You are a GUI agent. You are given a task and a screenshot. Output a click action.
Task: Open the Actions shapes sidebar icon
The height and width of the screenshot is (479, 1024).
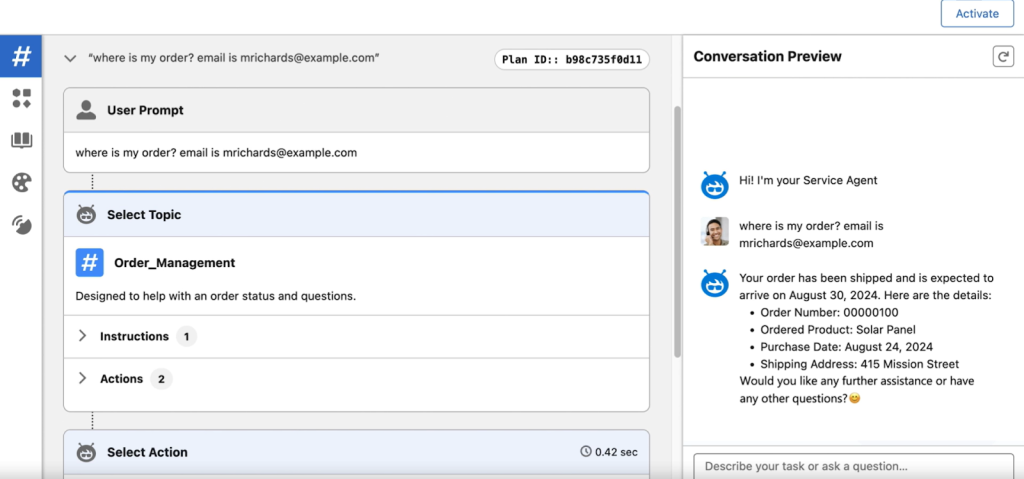pyautogui.click(x=22, y=99)
